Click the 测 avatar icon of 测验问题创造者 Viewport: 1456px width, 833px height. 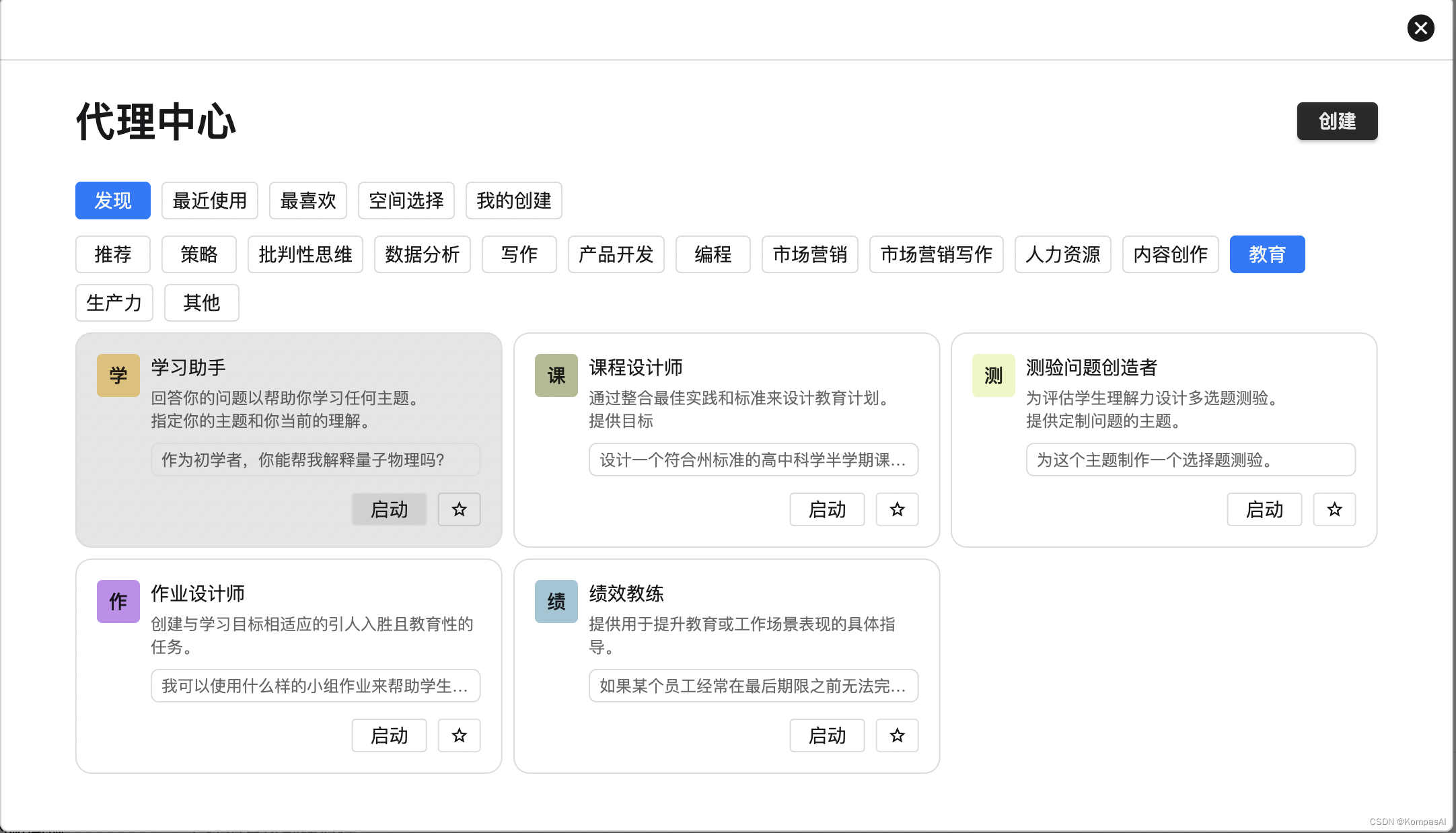[x=994, y=375]
